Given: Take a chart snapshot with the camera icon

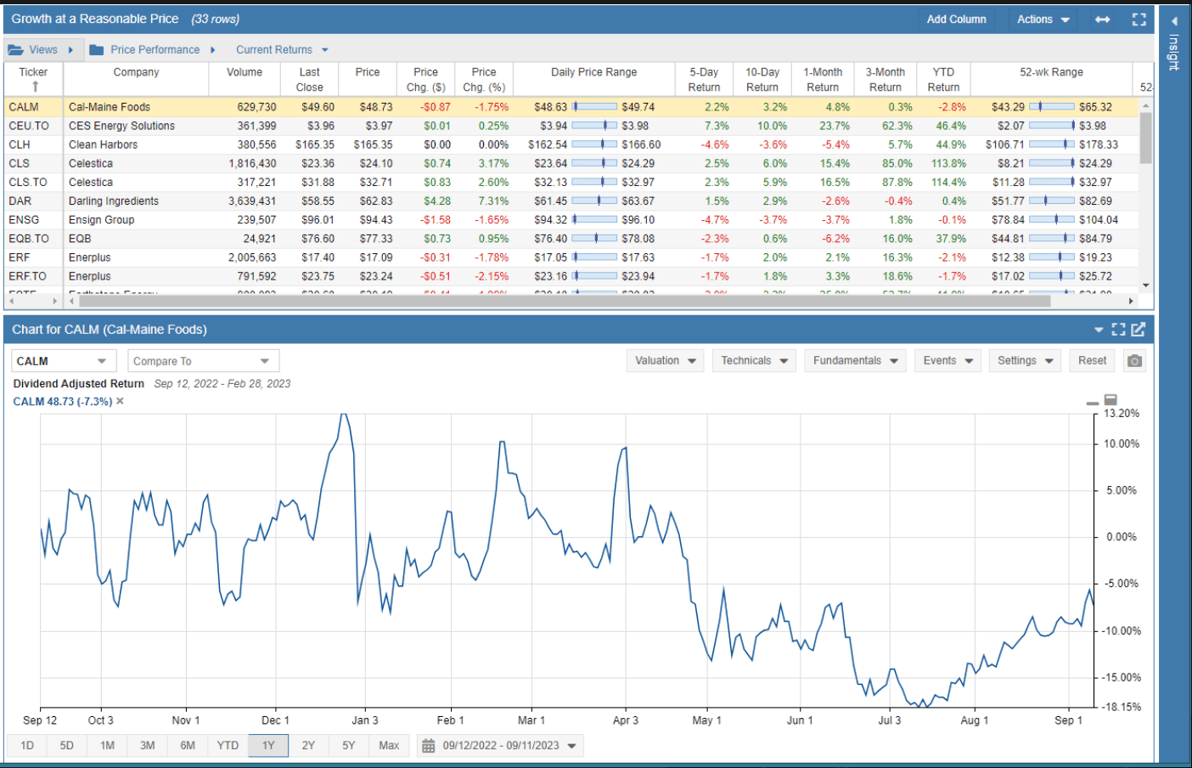Looking at the screenshot, I should pyautogui.click(x=1134, y=360).
